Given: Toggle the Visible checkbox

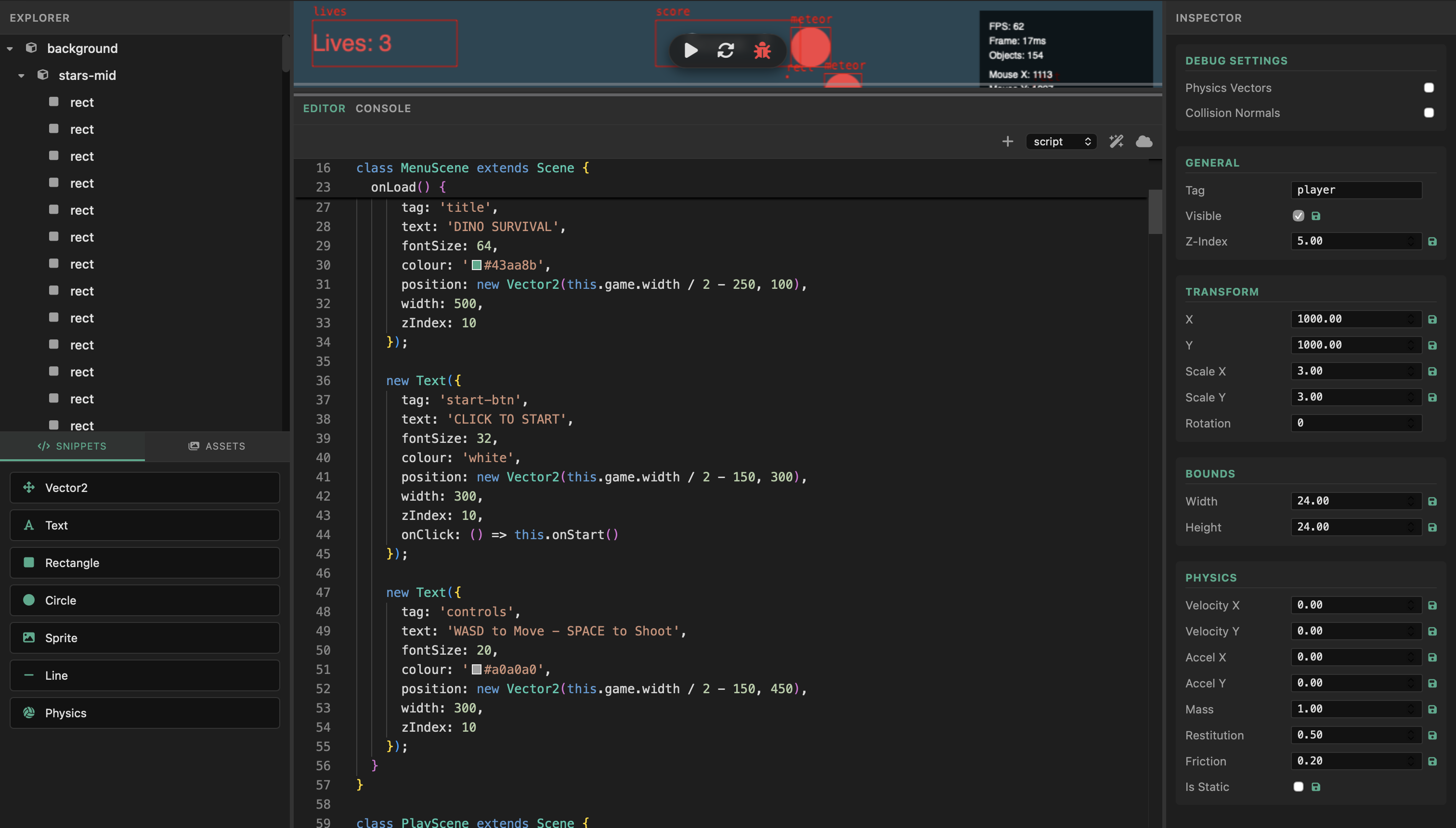Looking at the screenshot, I should 1299,216.
